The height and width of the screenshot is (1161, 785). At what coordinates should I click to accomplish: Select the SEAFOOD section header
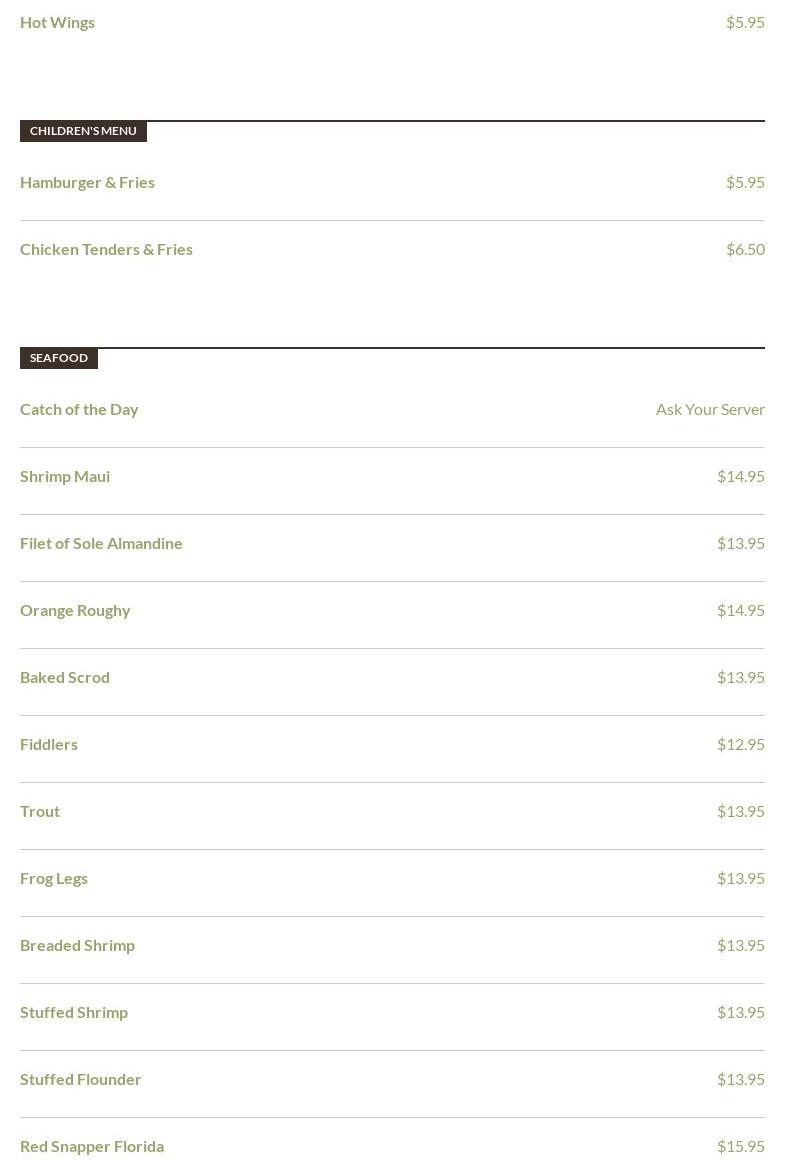[59, 358]
